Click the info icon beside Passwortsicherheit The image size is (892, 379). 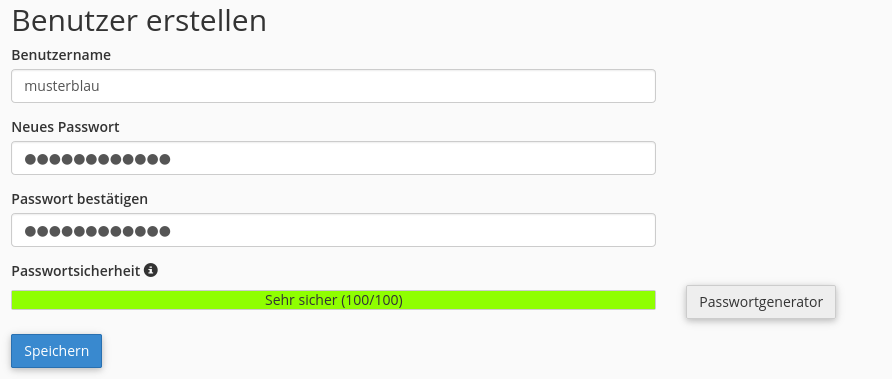151,270
